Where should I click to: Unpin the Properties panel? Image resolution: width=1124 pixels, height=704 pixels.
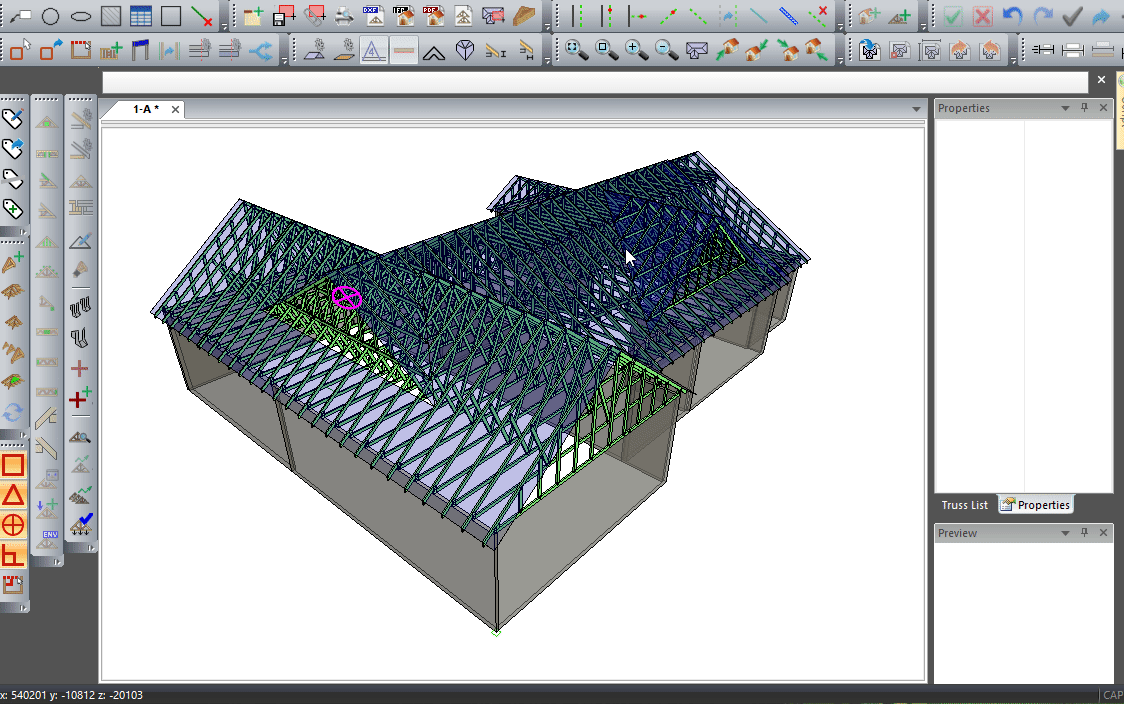pos(1084,107)
